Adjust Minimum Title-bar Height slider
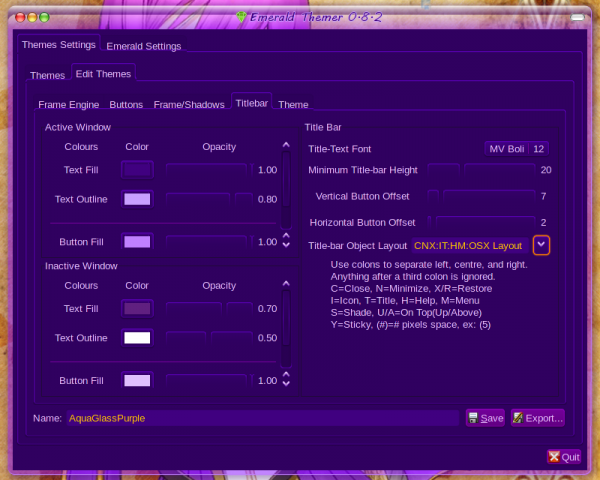 (481, 170)
